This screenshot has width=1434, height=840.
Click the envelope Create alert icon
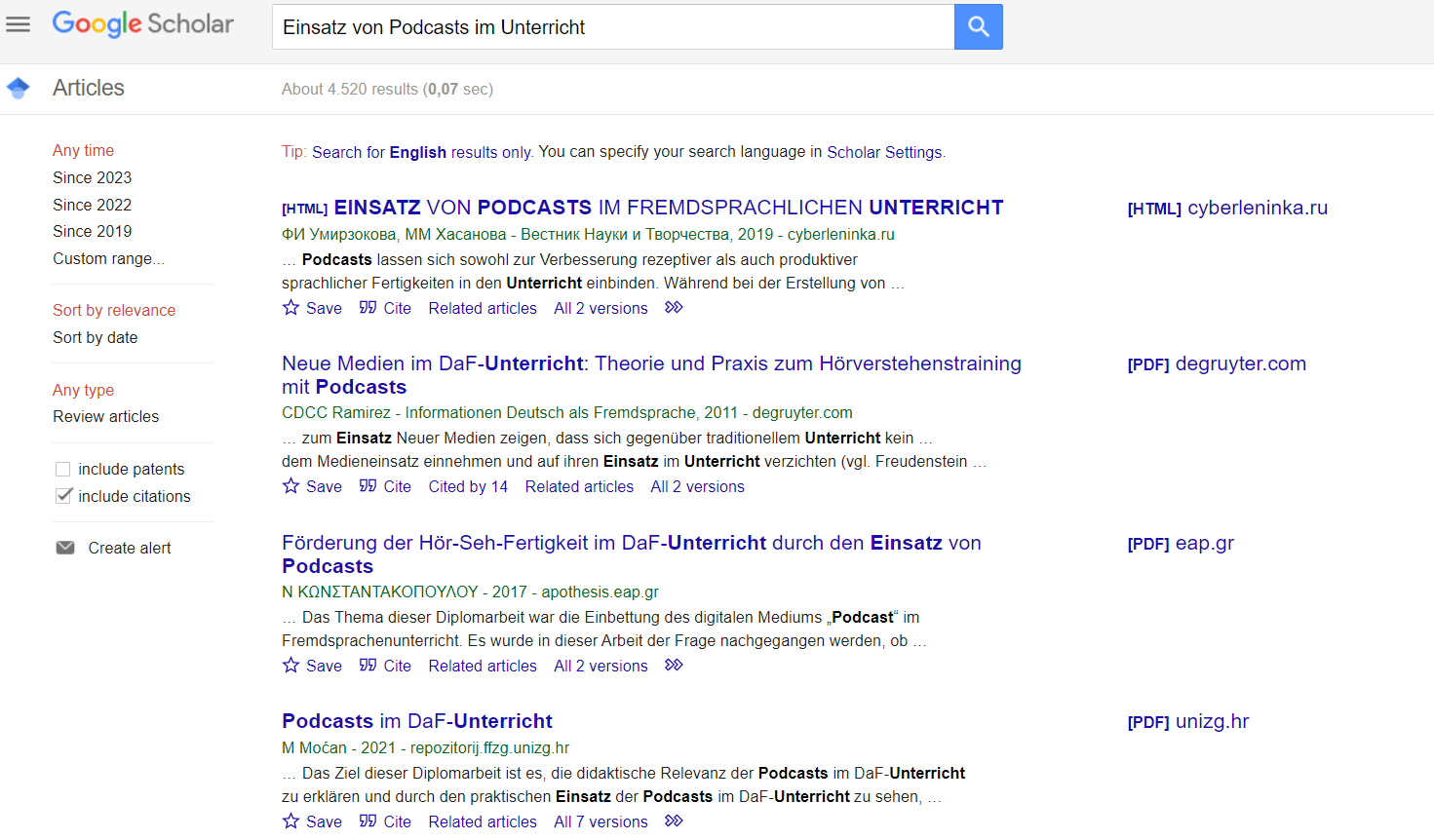point(65,548)
